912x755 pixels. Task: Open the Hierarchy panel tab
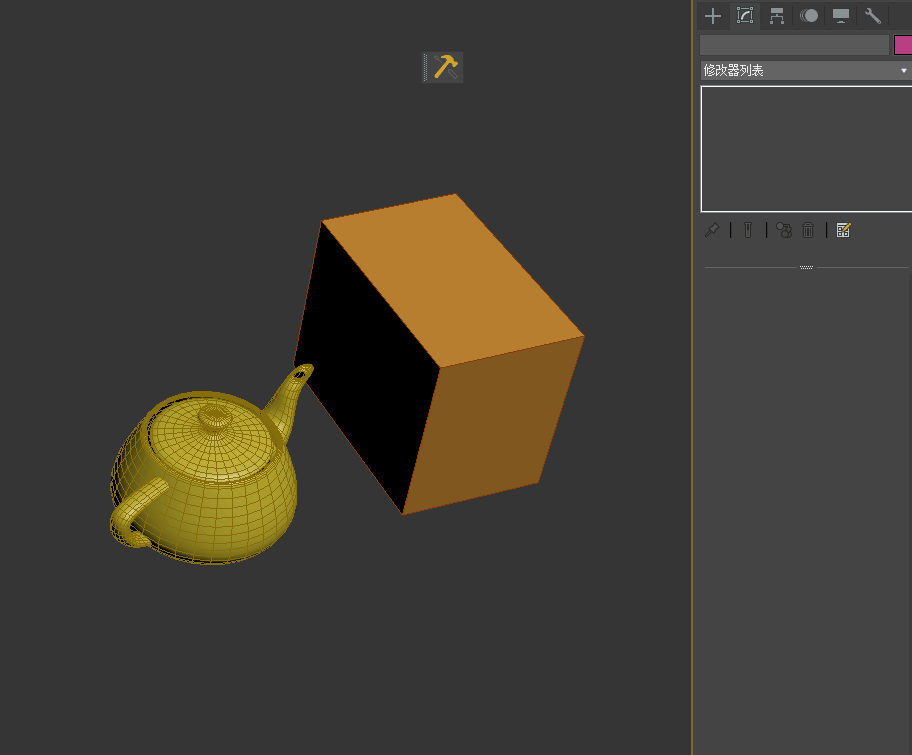coord(776,16)
